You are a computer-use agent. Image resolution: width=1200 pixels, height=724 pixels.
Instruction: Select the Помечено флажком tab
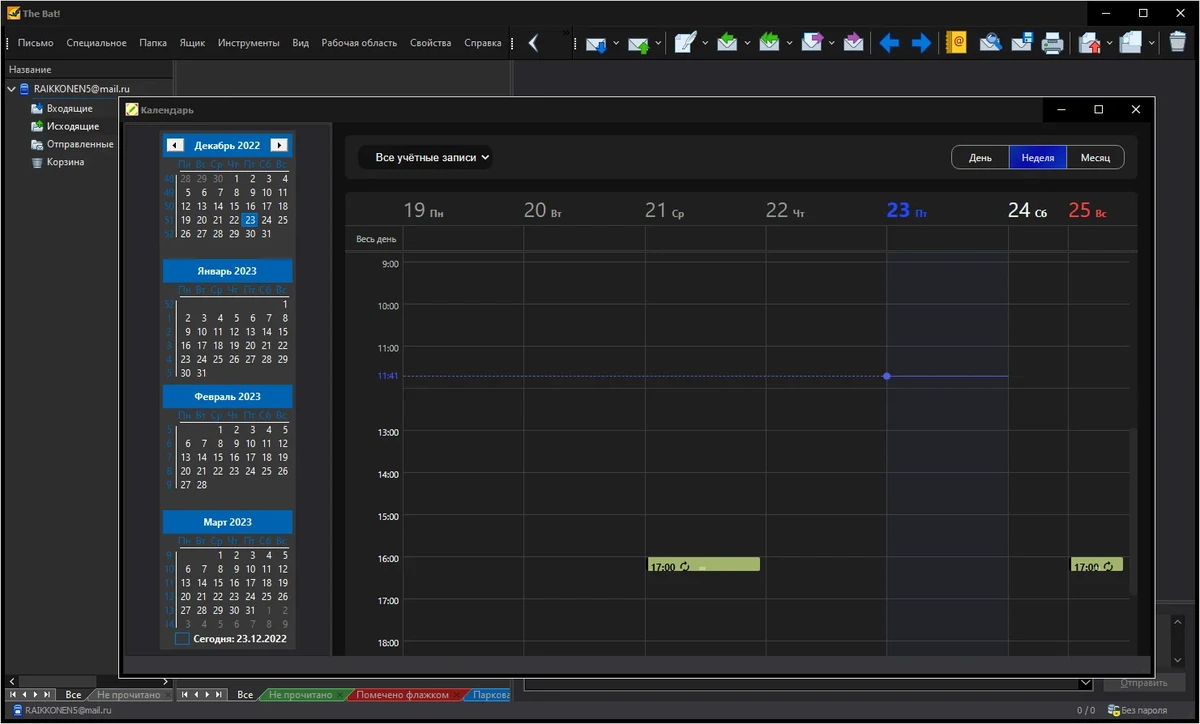coord(403,694)
